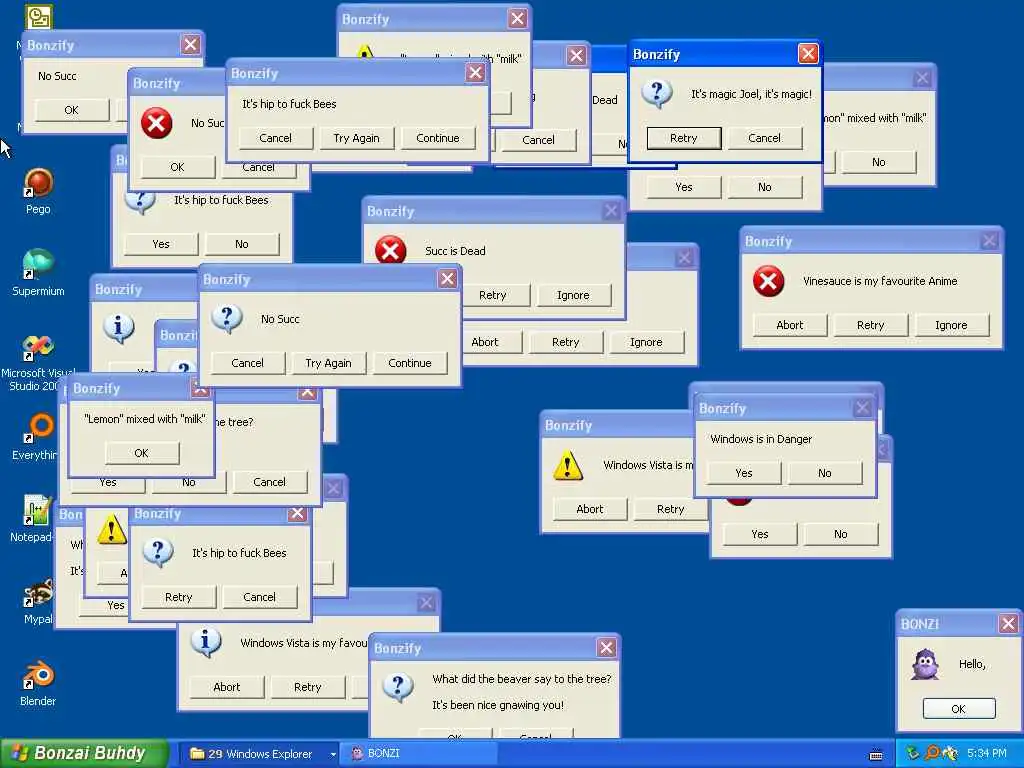Click Cancel beside Retry in Bees question dialog

point(259,596)
